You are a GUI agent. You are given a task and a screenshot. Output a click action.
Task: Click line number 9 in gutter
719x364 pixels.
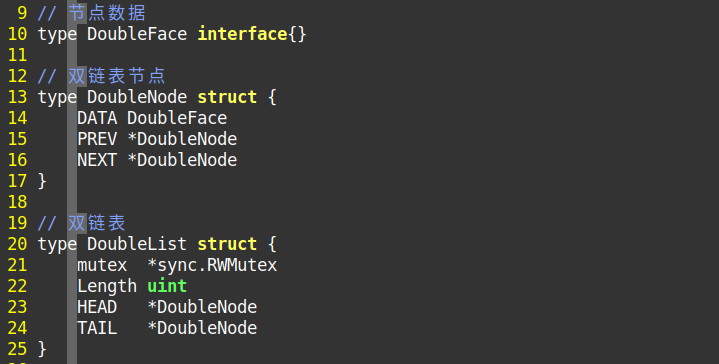pyautogui.click(x=22, y=13)
